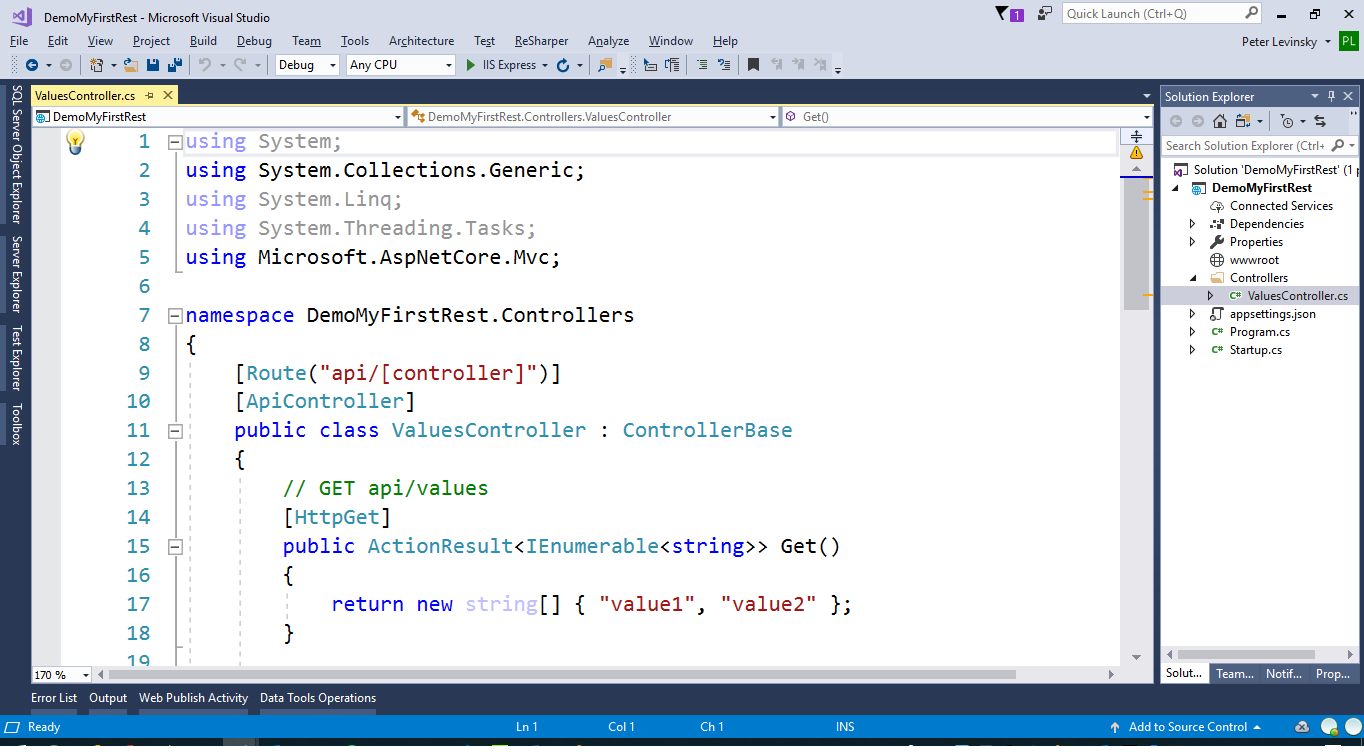Click the New Project toolbar icon

tap(97, 65)
